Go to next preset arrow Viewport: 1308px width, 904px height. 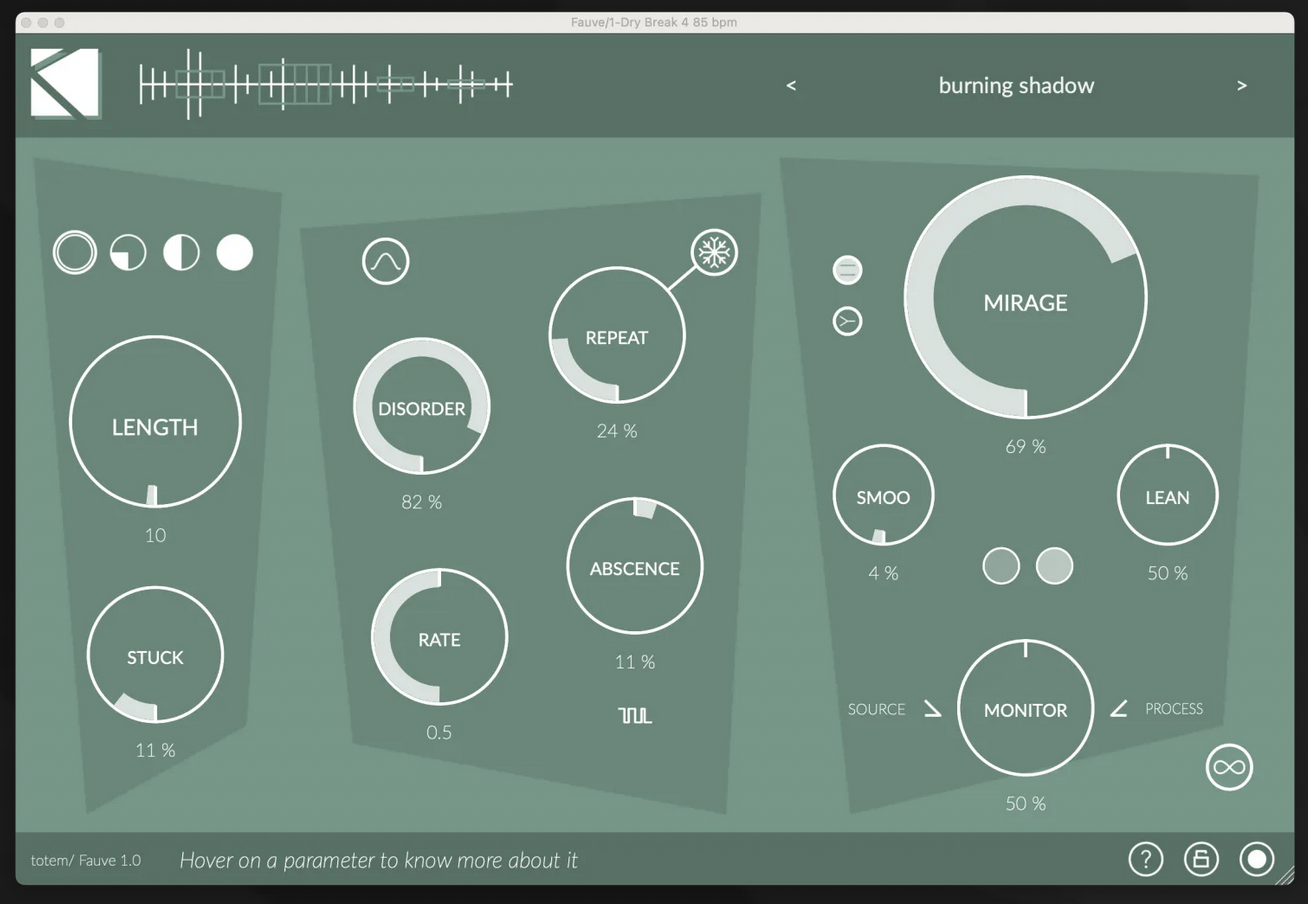point(1242,86)
